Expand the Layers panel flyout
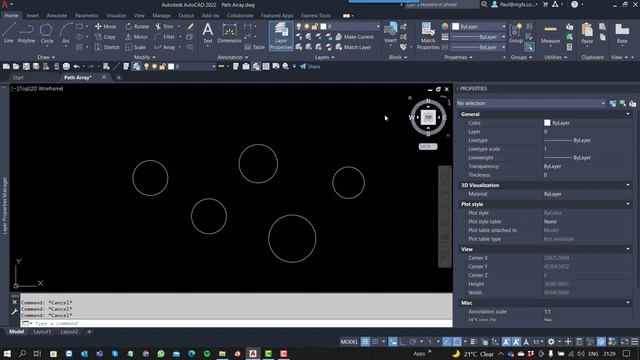 [324, 58]
